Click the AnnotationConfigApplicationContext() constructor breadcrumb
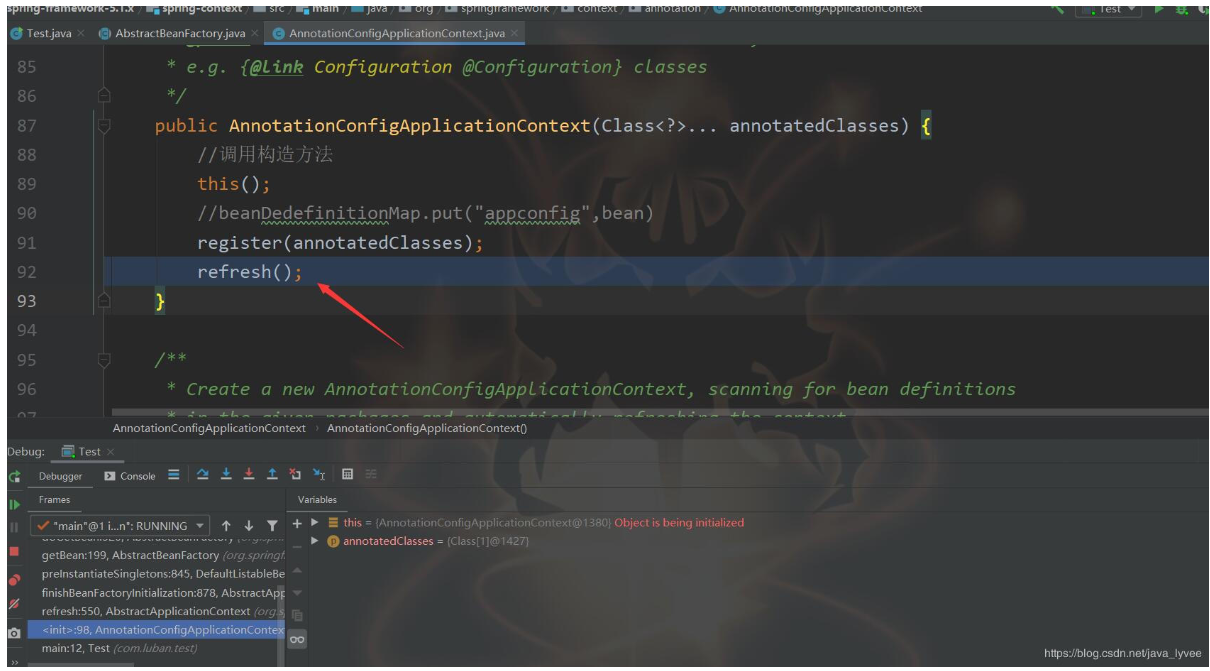1210x671 pixels. (x=427, y=428)
